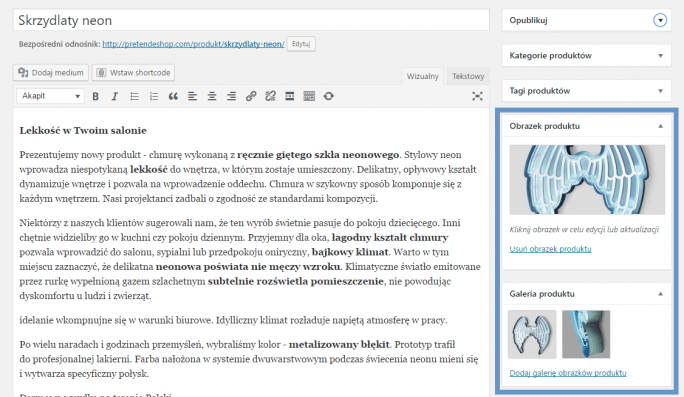Align text to the left
Screen dimensions: 684x397
pyautogui.click(x=192, y=96)
